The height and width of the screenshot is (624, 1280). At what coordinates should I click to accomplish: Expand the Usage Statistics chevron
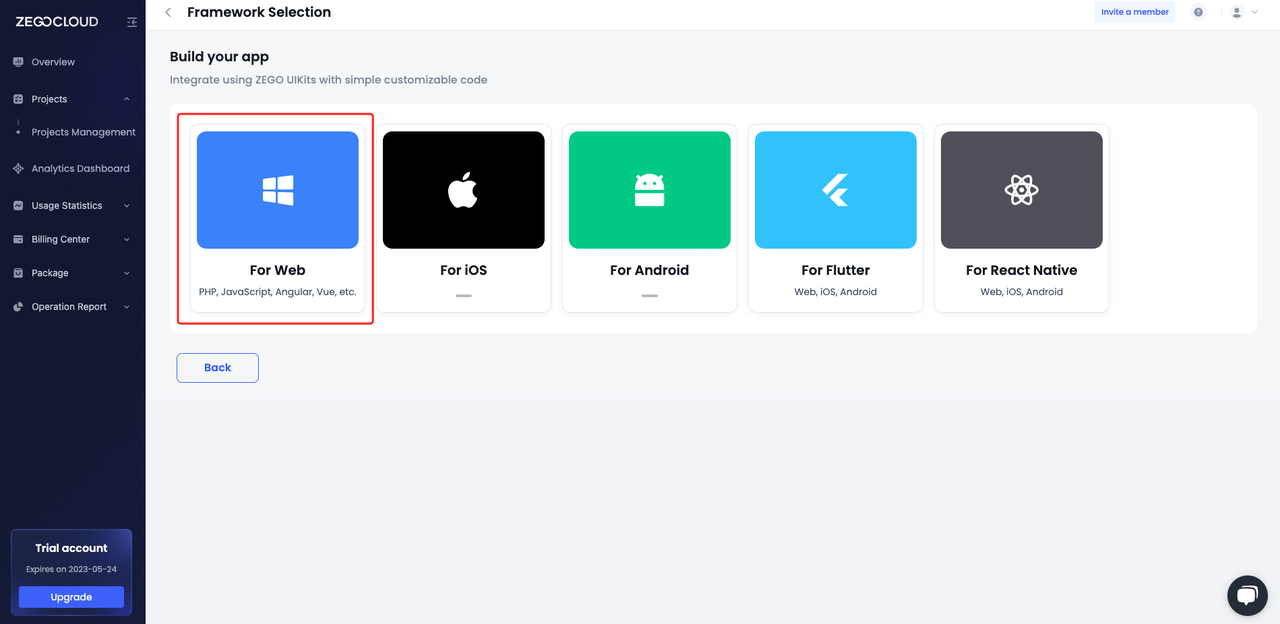click(127, 206)
